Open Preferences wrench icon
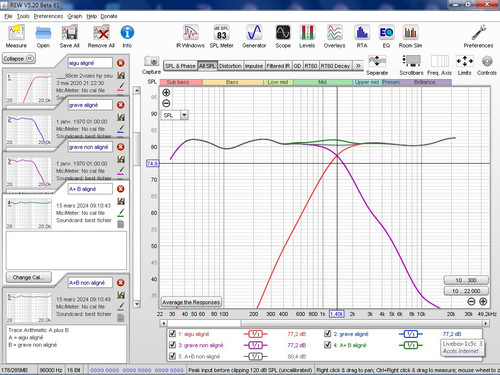500x375 pixels. click(x=478, y=36)
